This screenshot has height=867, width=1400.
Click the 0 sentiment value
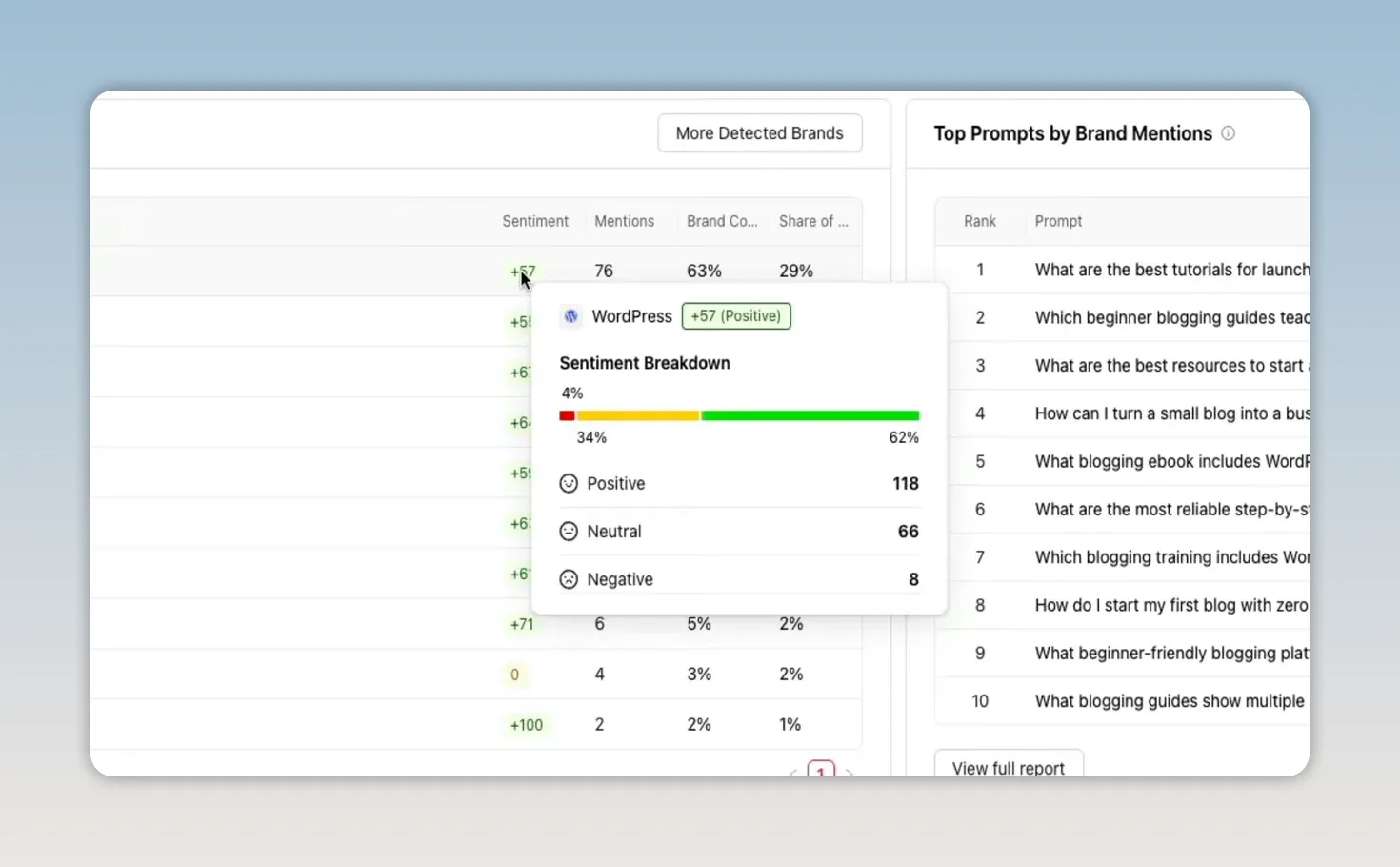(514, 675)
